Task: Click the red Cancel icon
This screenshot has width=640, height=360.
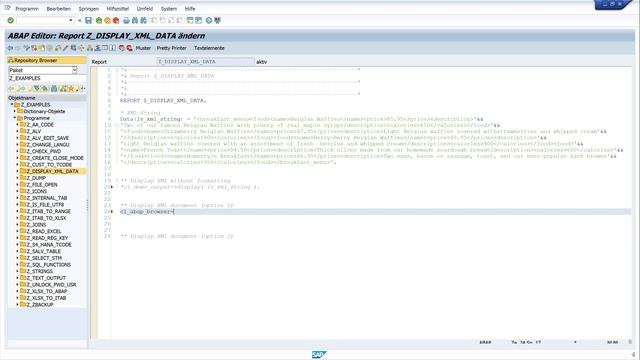Action: click(x=116, y=20)
